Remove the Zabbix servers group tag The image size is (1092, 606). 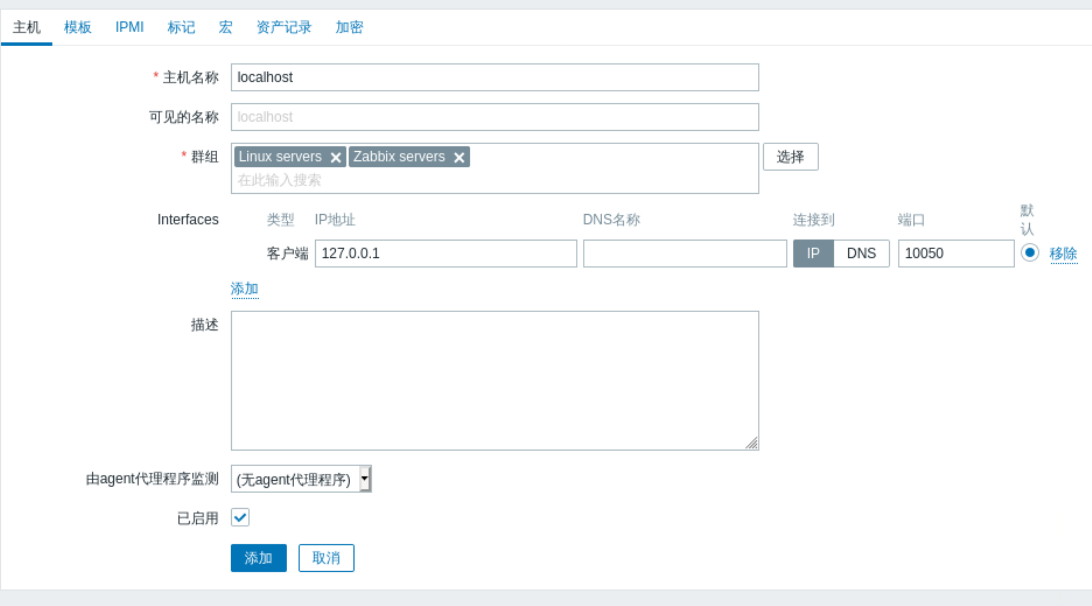[459, 157]
